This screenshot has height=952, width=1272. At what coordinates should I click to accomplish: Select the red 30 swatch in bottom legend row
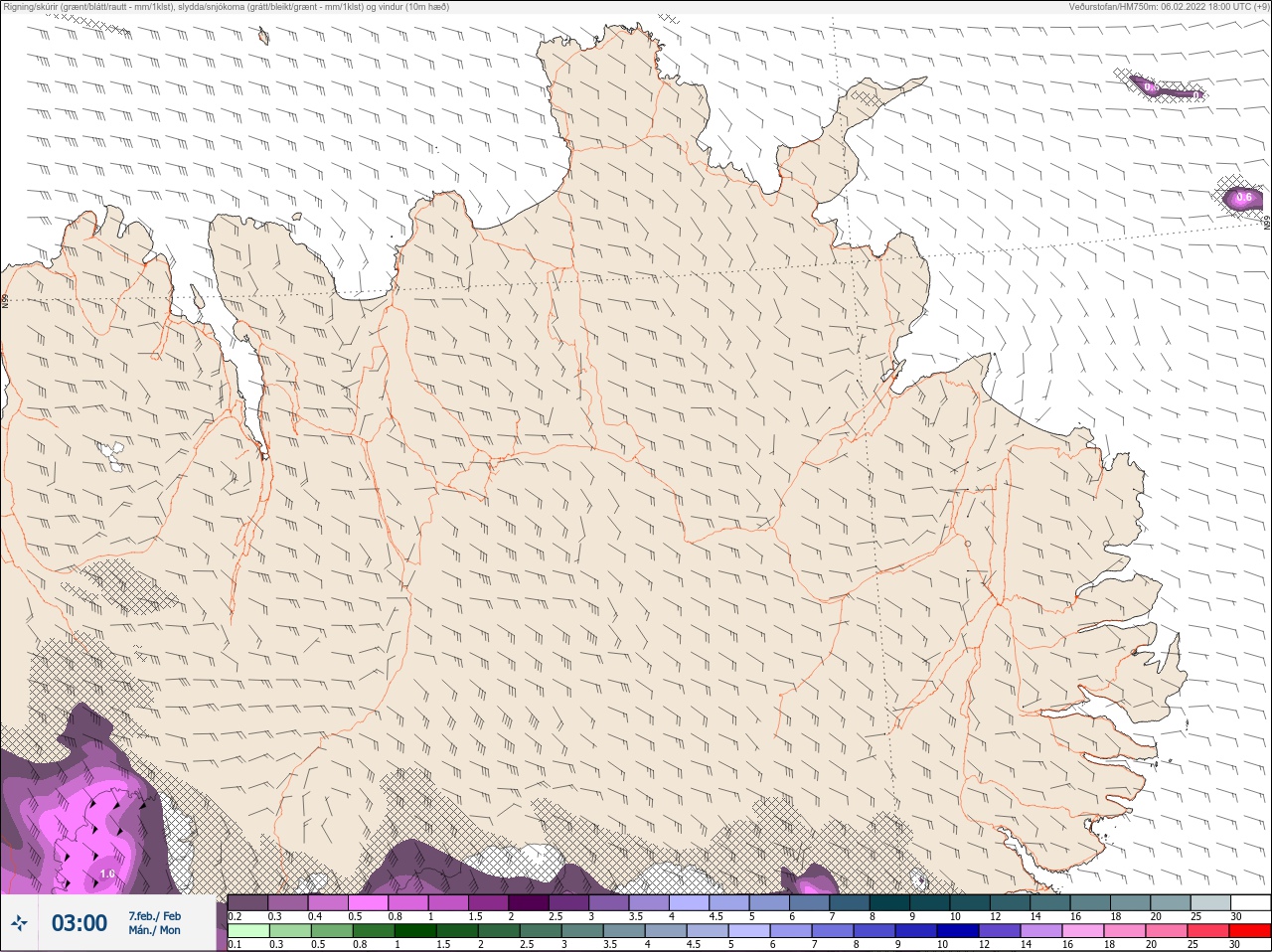point(1250,931)
